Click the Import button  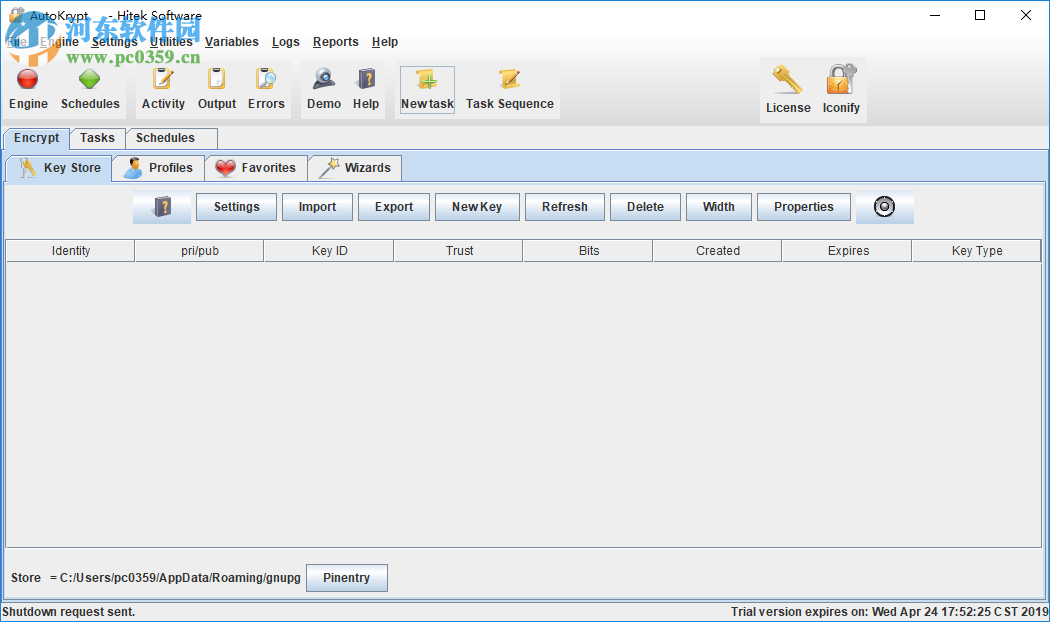317,207
